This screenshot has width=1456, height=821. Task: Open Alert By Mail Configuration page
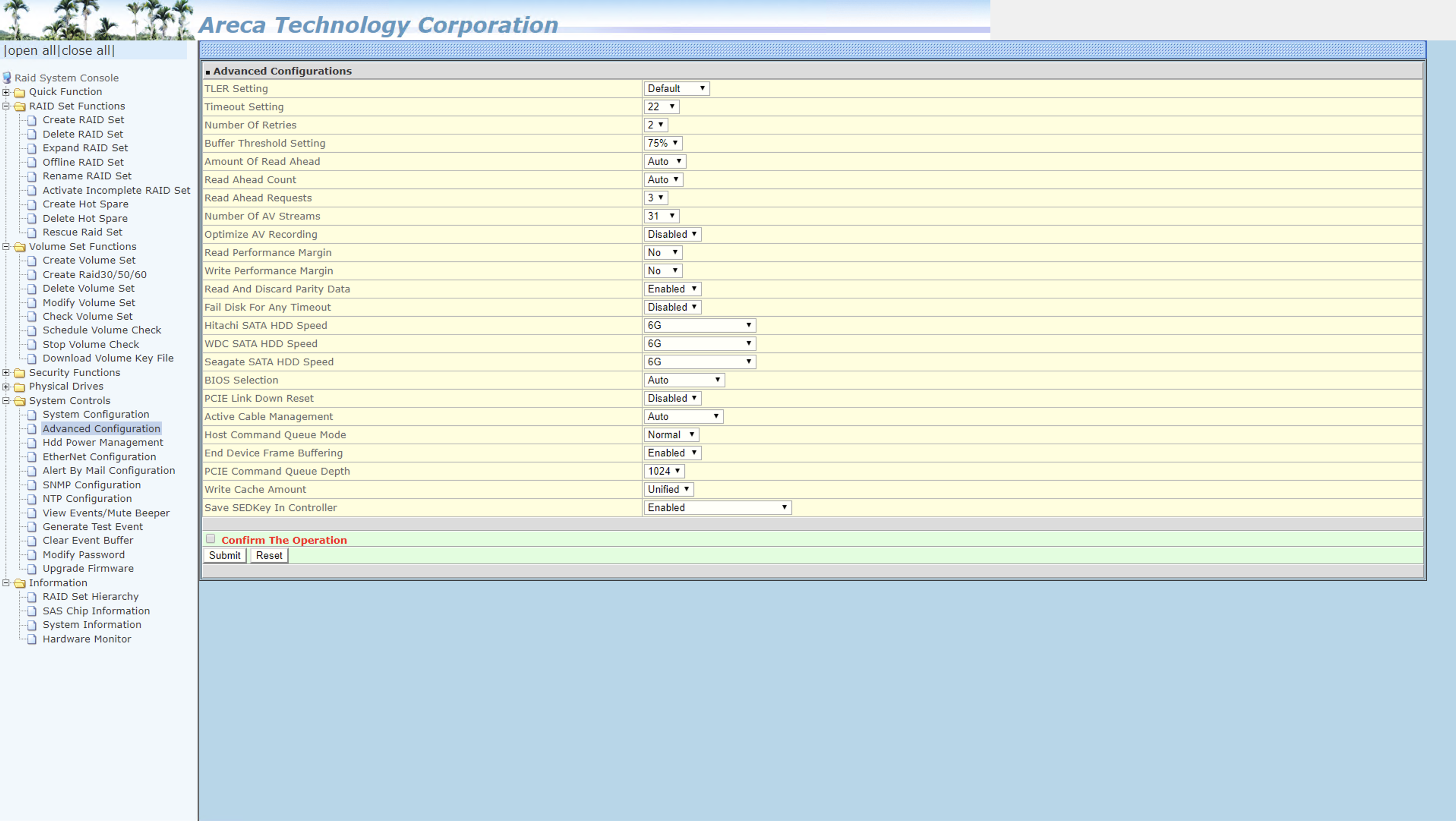click(x=109, y=470)
